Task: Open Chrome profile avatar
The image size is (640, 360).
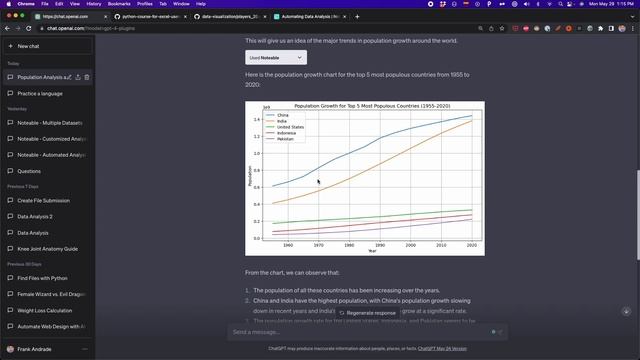Action: point(622,29)
